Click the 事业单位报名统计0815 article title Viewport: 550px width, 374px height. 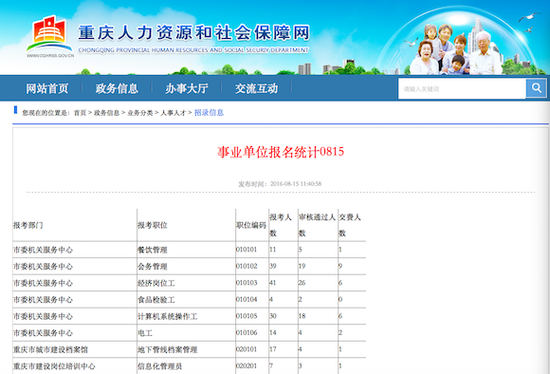point(281,152)
